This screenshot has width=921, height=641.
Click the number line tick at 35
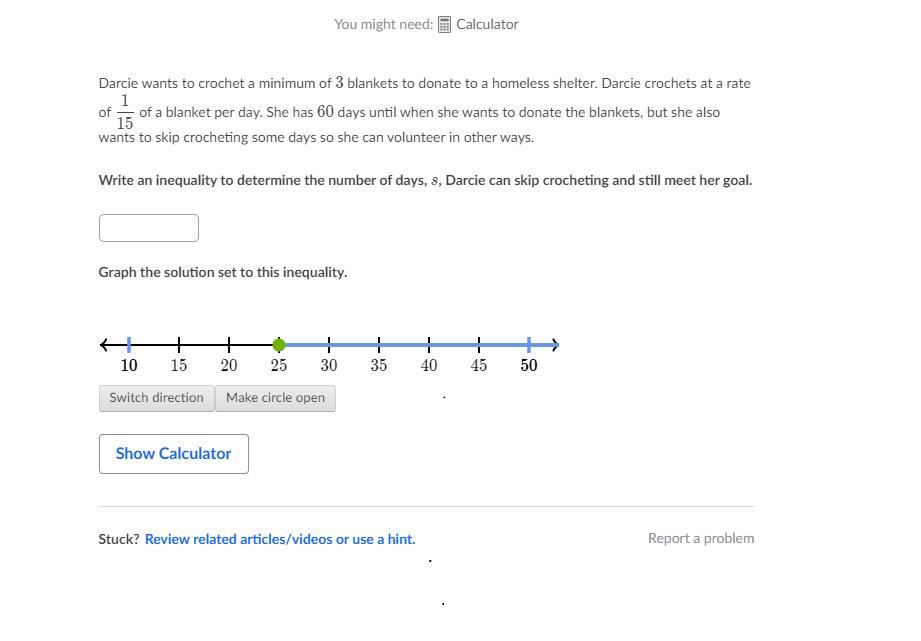379,345
